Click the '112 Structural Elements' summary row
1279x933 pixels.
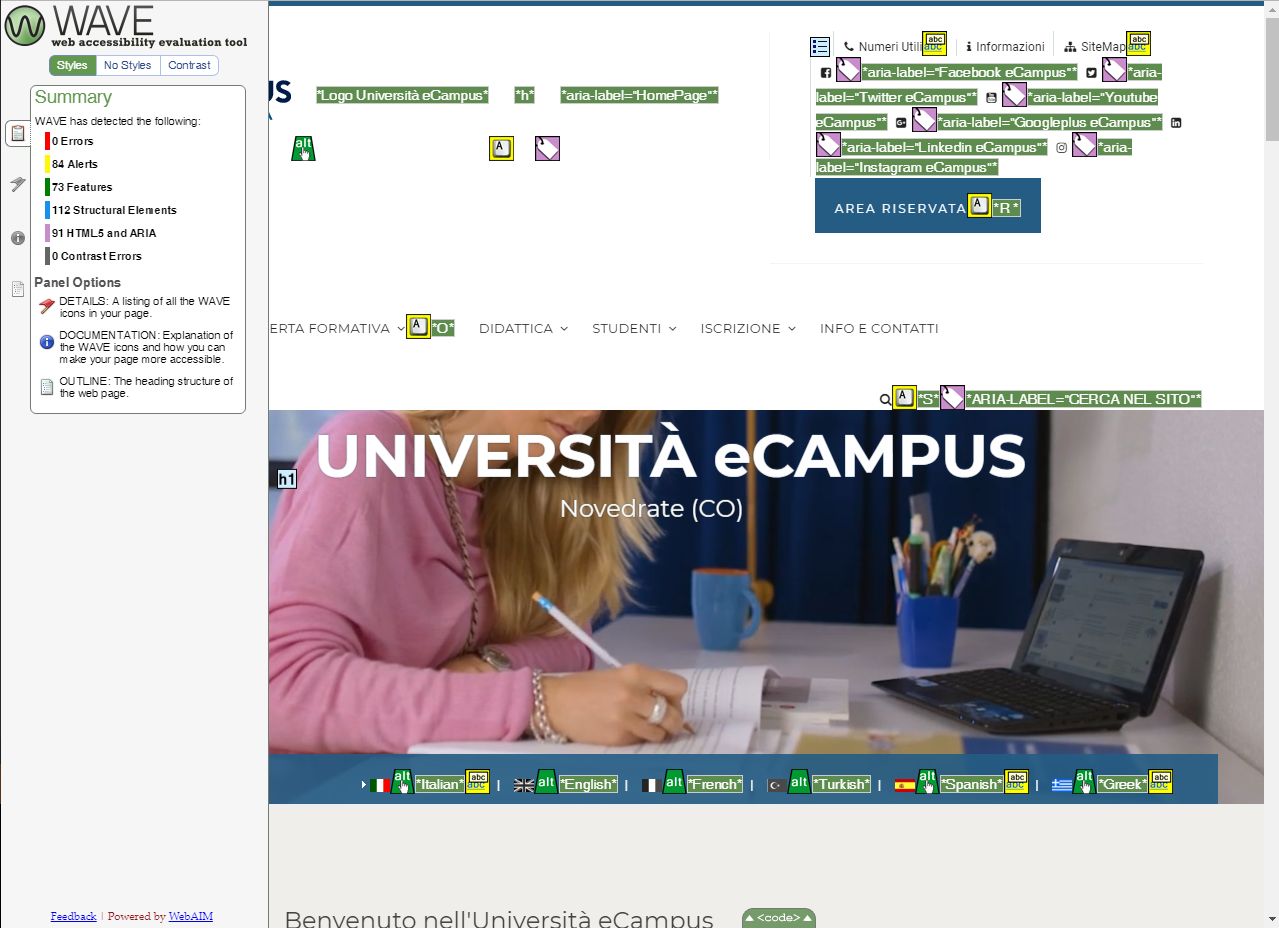tap(111, 210)
